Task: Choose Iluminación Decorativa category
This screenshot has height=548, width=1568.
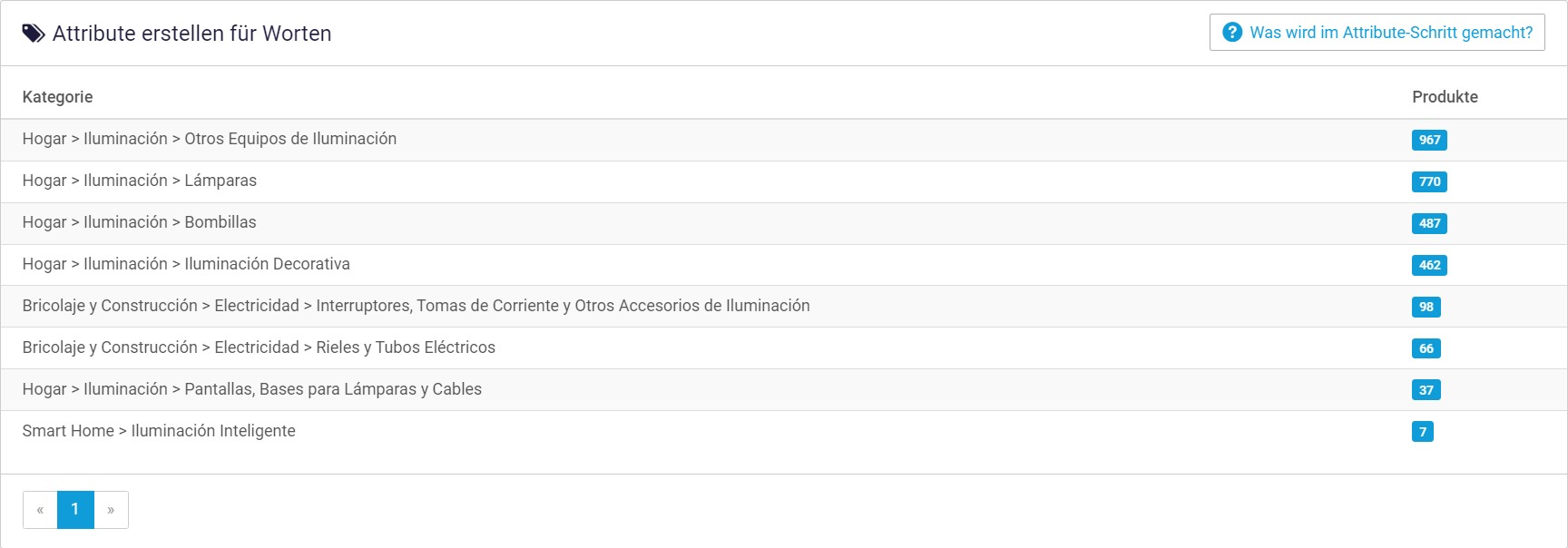Action: point(186,264)
